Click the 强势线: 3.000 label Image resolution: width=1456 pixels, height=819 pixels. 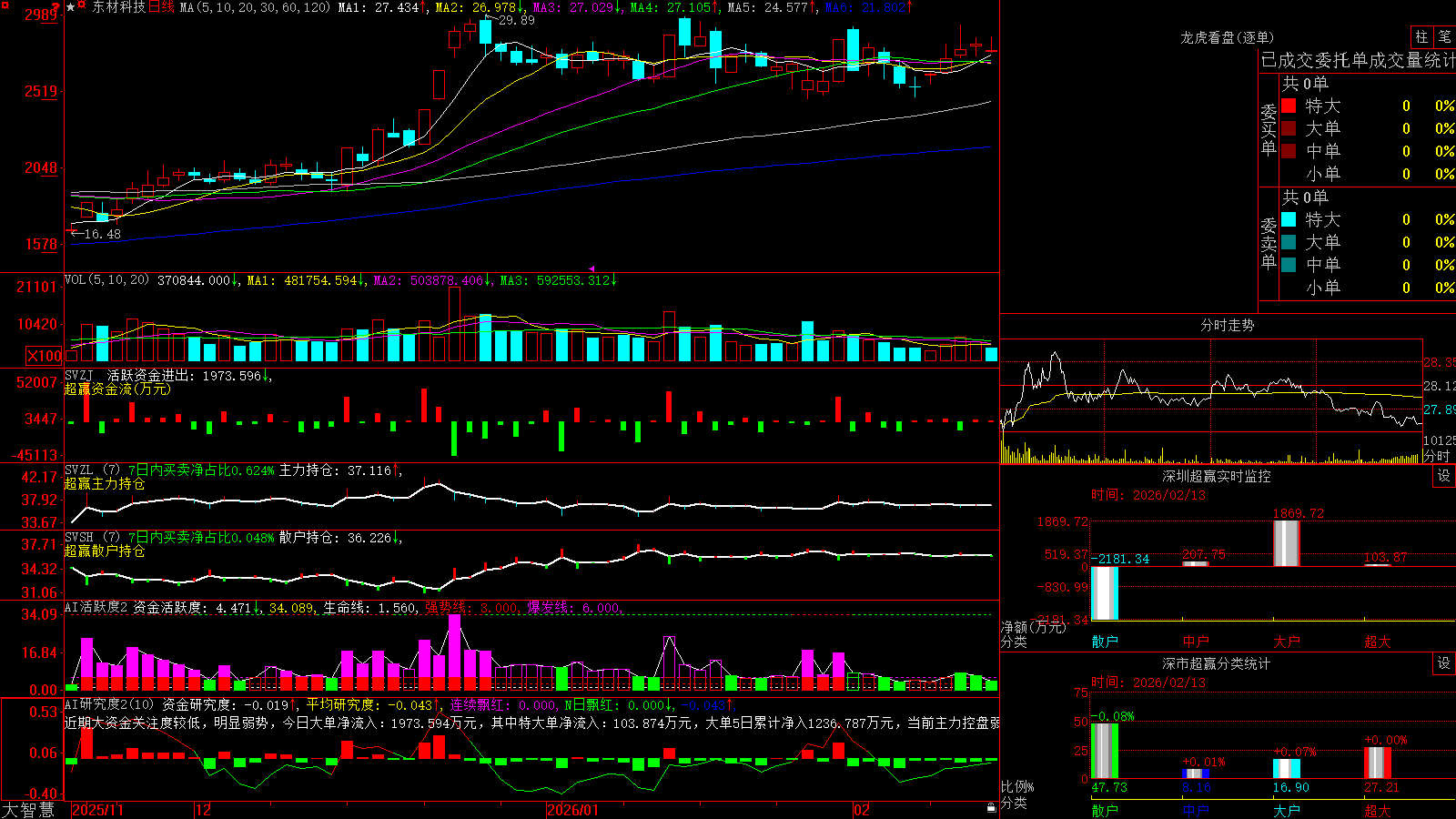[470, 607]
